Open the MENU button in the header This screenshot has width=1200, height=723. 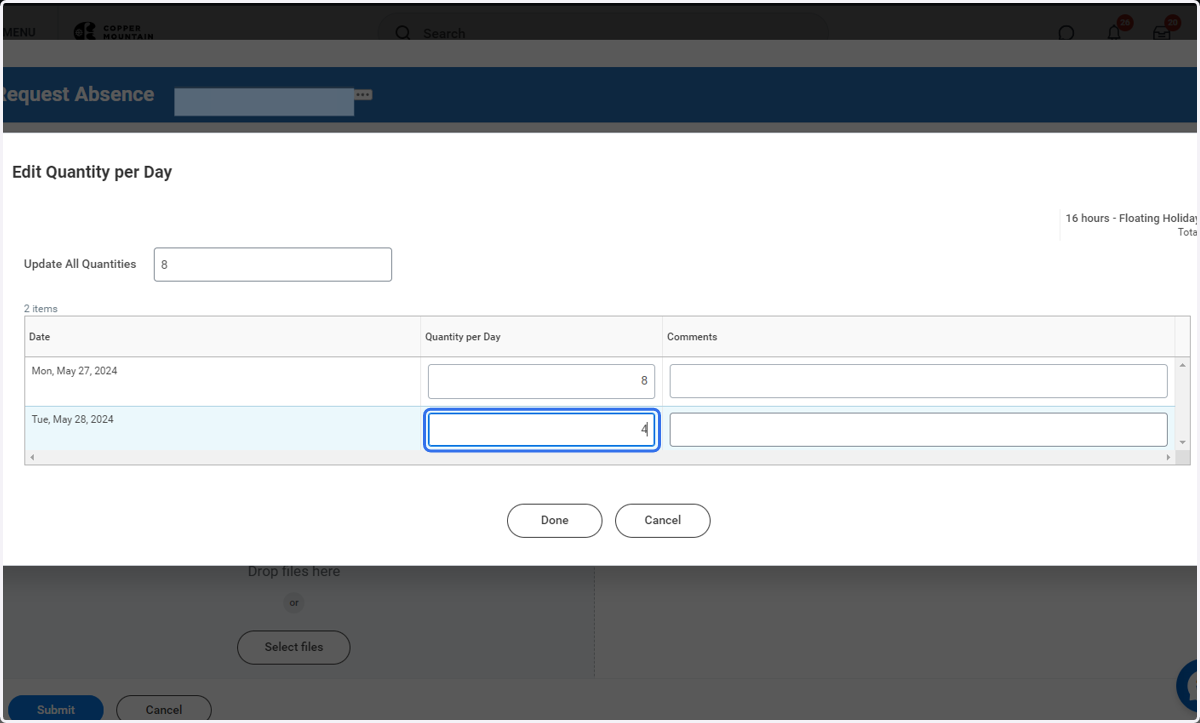coord(19,32)
